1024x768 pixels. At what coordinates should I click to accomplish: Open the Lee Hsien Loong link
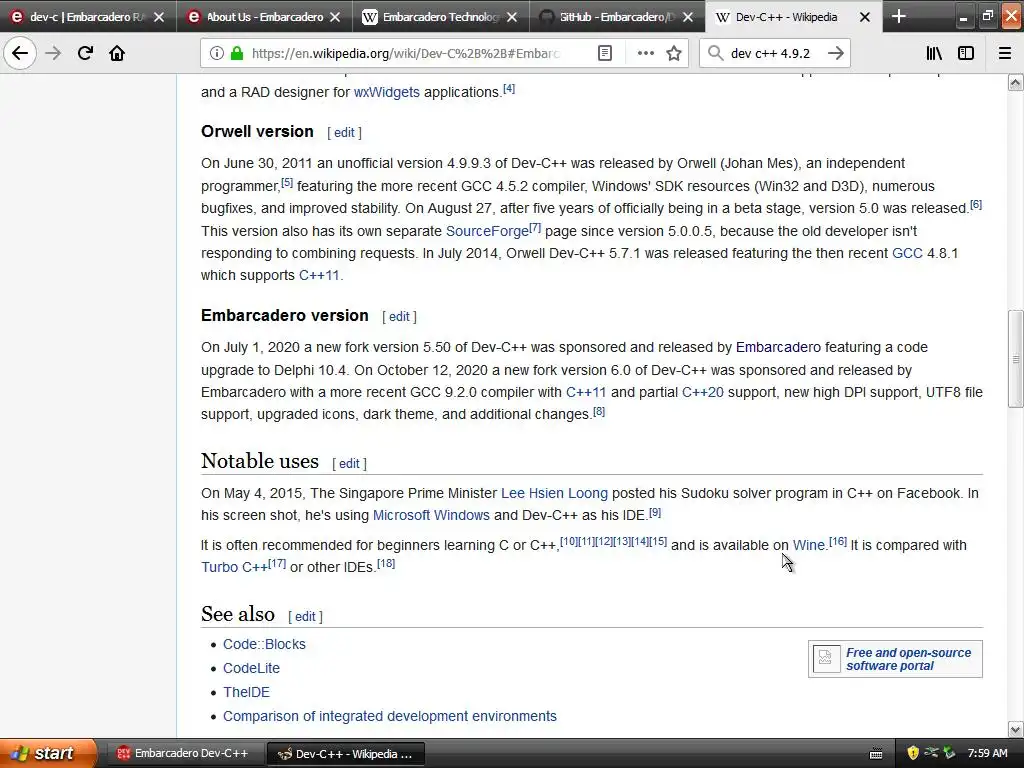554,494
